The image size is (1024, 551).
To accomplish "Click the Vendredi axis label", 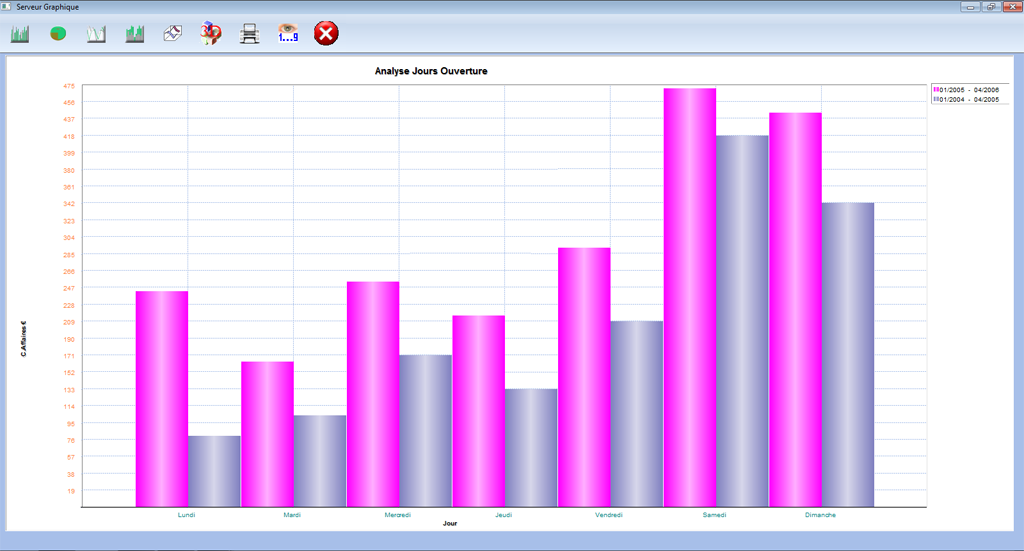I will click(x=609, y=515).
